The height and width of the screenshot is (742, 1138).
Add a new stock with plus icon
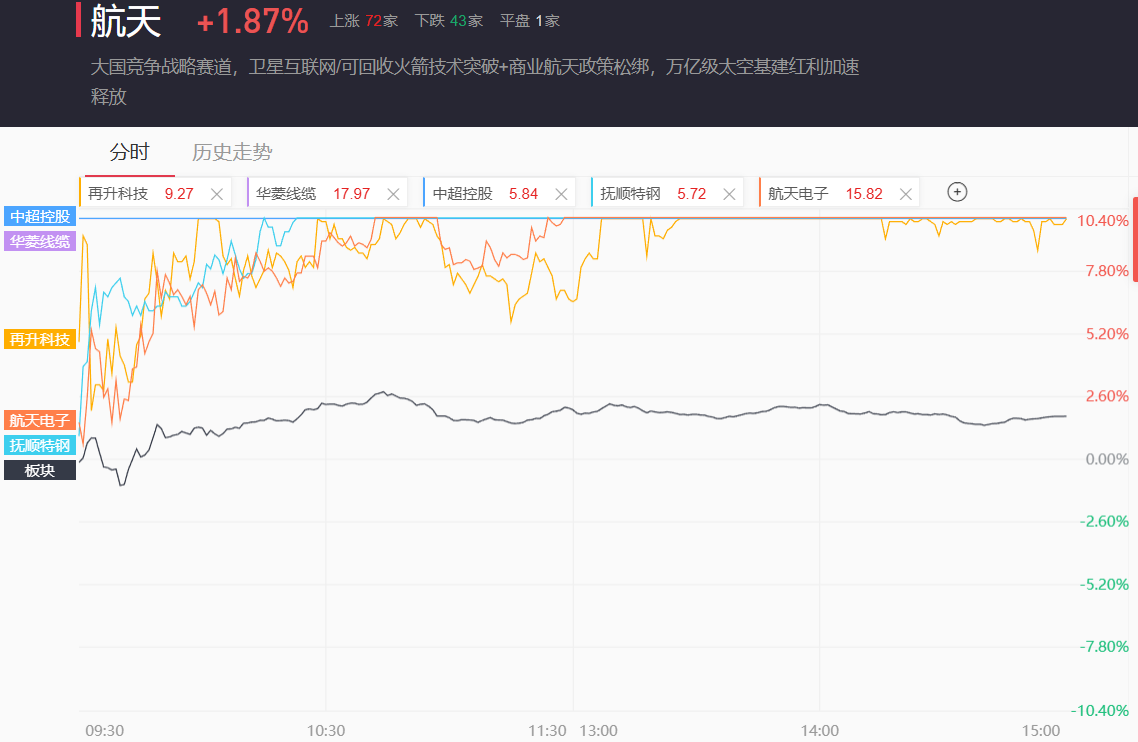pos(957,192)
